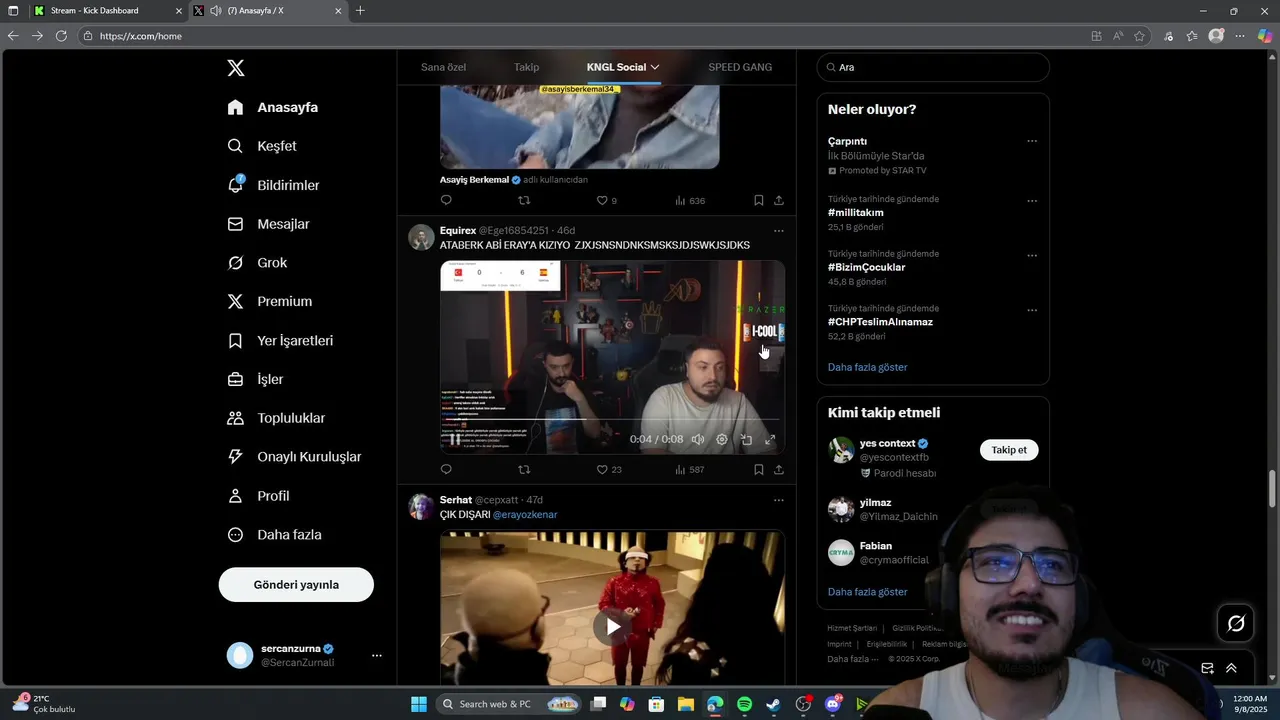This screenshot has height=720, width=1280.
Task: Open #CHPTeslimAlınamaz trend
Action: pos(880,322)
